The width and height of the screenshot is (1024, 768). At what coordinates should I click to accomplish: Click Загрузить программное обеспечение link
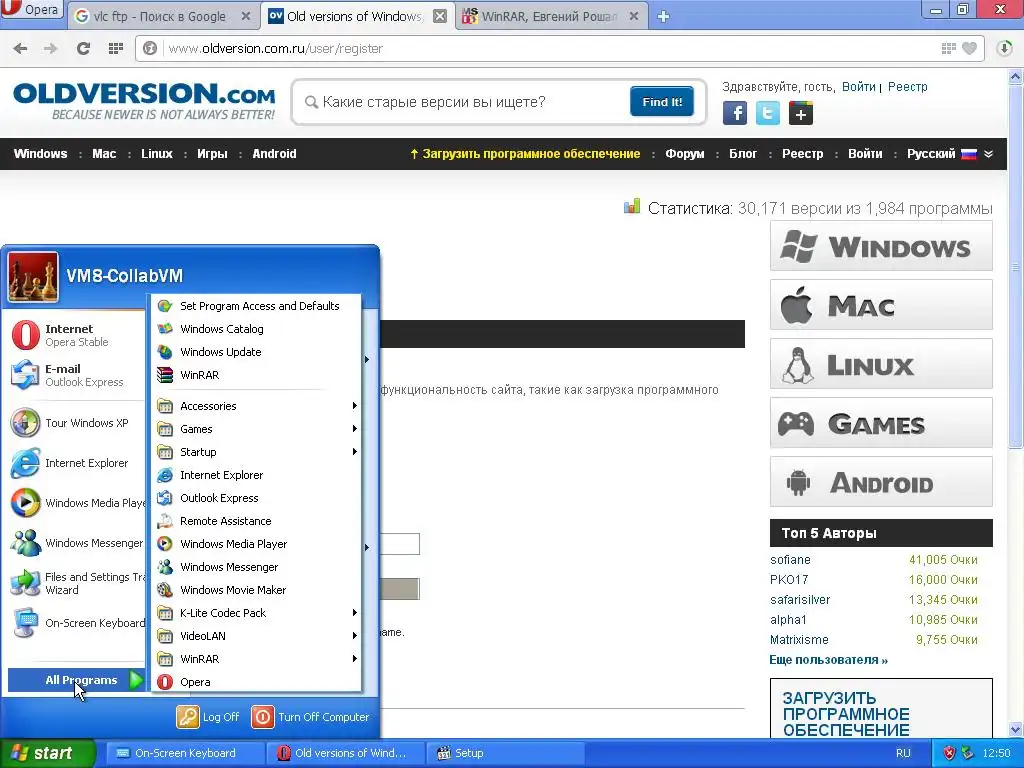pos(525,154)
